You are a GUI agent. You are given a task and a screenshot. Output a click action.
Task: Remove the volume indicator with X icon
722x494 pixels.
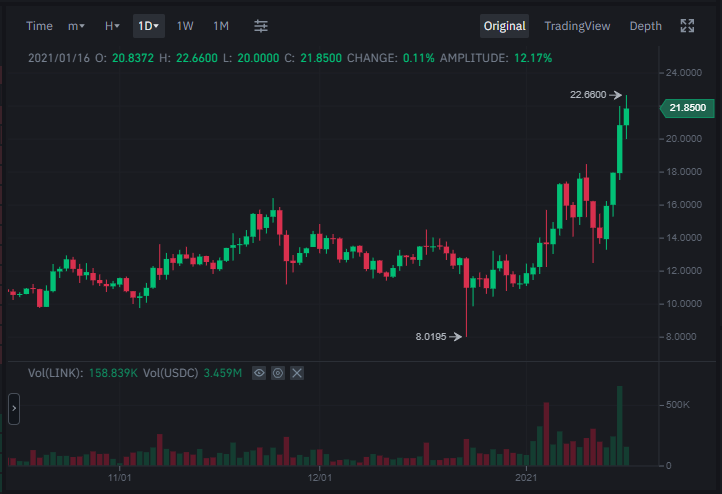[x=297, y=373]
